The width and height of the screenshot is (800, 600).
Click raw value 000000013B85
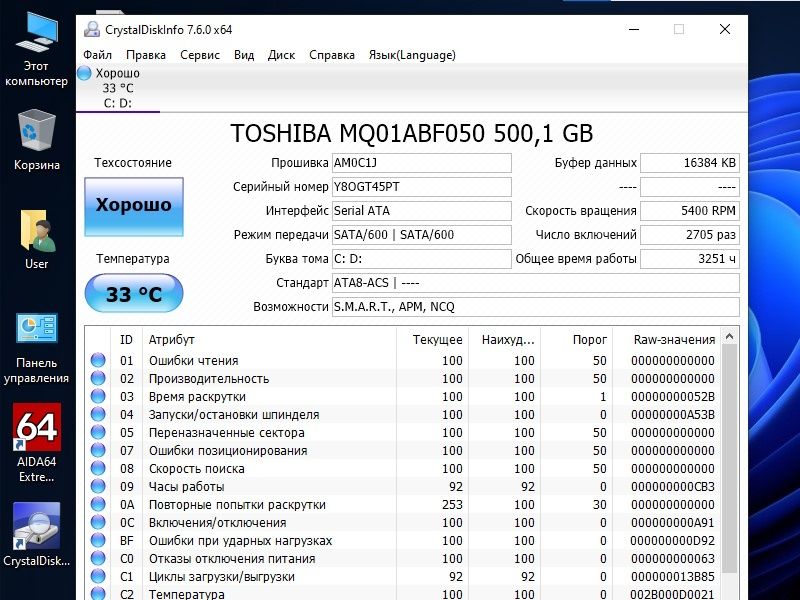tap(672, 577)
